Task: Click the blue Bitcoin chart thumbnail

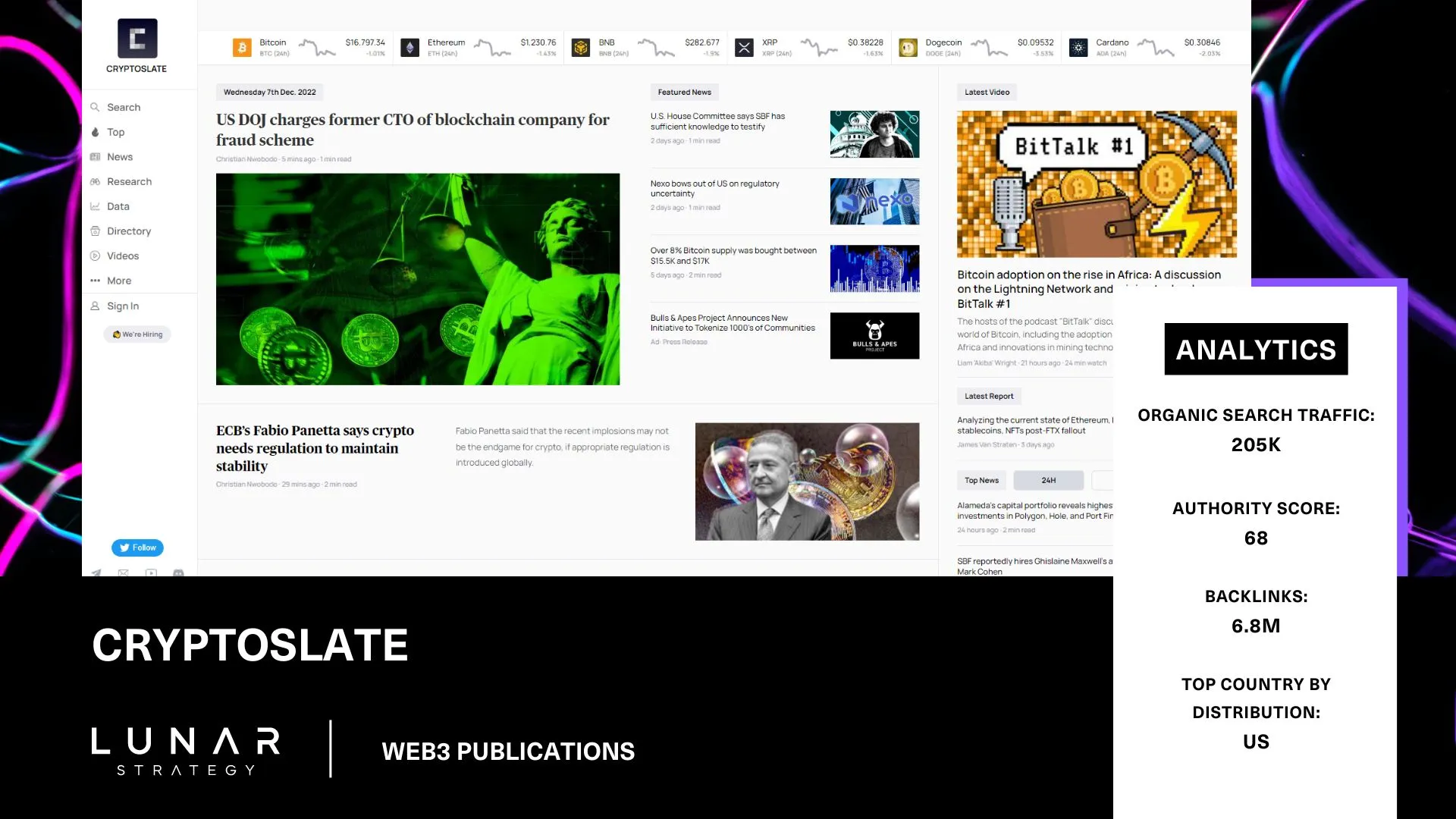Action: [874, 268]
